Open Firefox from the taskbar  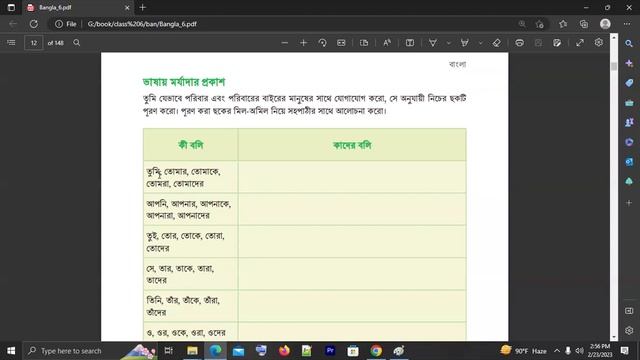tap(284, 351)
